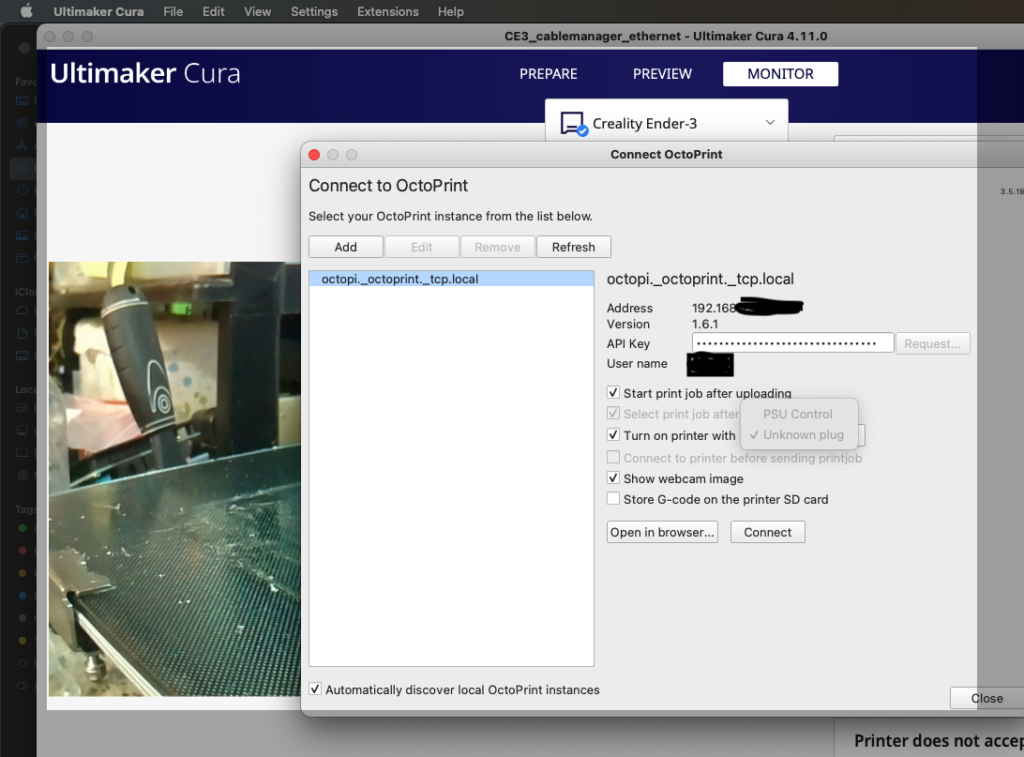Select octopi._octoprint._tcp.local in the instance list
The width and height of the screenshot is (1024, 757).
(451, 279)
